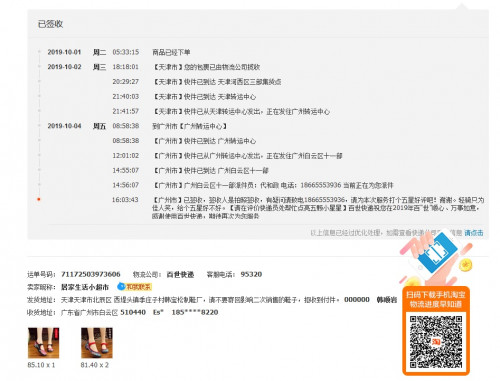Click the phone scanning illustration icon

point(435,257)
